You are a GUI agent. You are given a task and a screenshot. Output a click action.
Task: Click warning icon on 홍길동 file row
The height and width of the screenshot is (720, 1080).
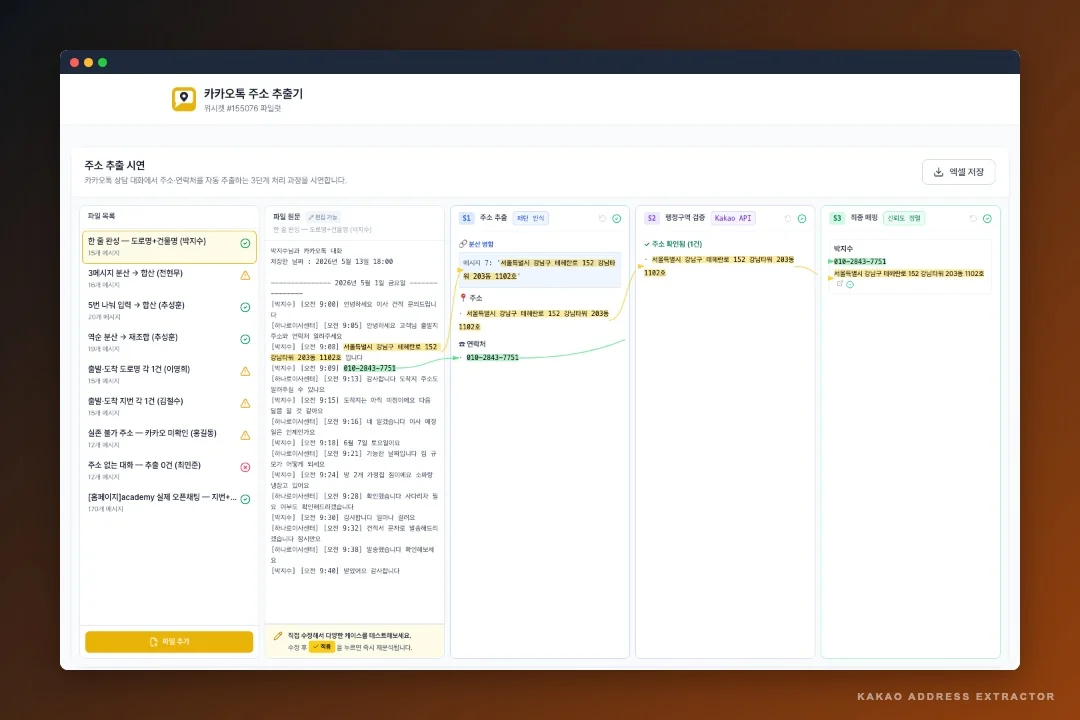click(245, 435)
